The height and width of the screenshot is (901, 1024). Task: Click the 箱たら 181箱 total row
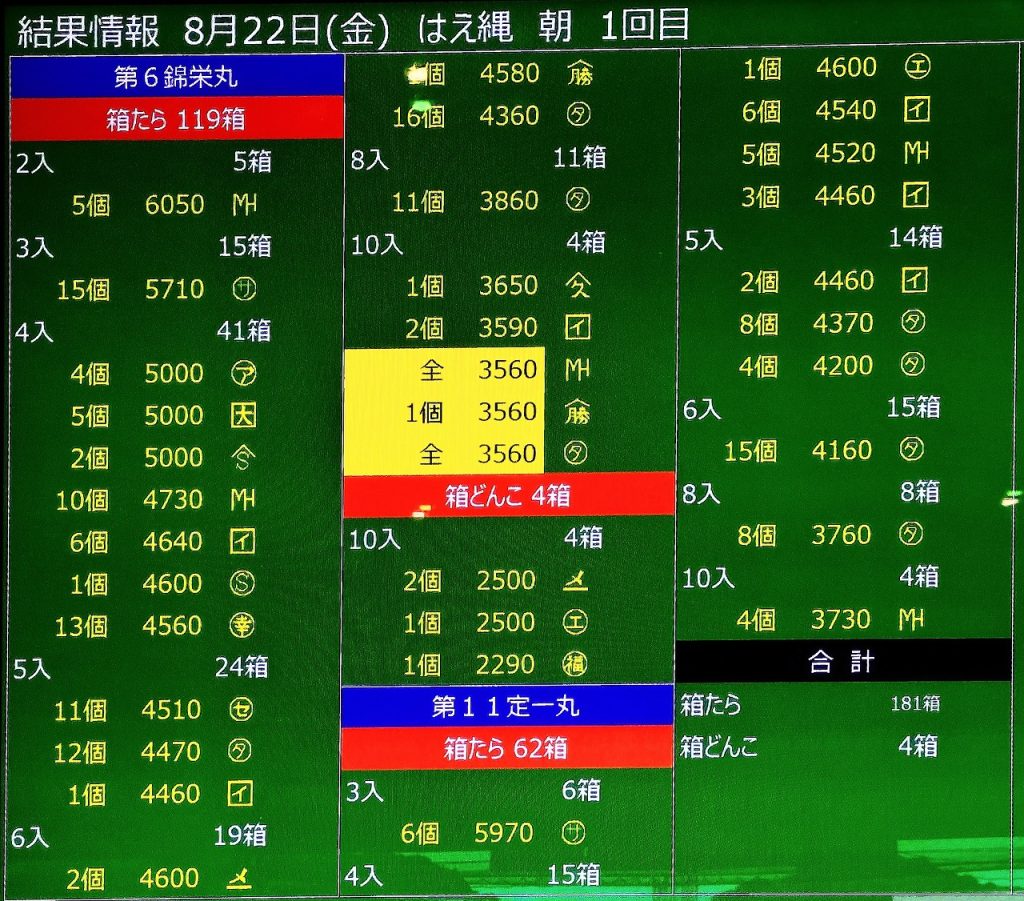point(810,704)
